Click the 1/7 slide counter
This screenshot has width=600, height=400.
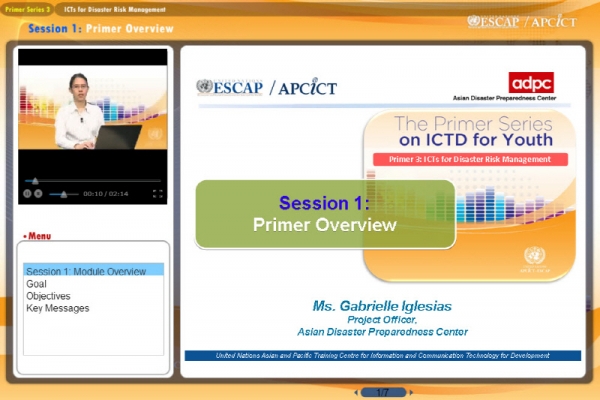coord(383,392)
